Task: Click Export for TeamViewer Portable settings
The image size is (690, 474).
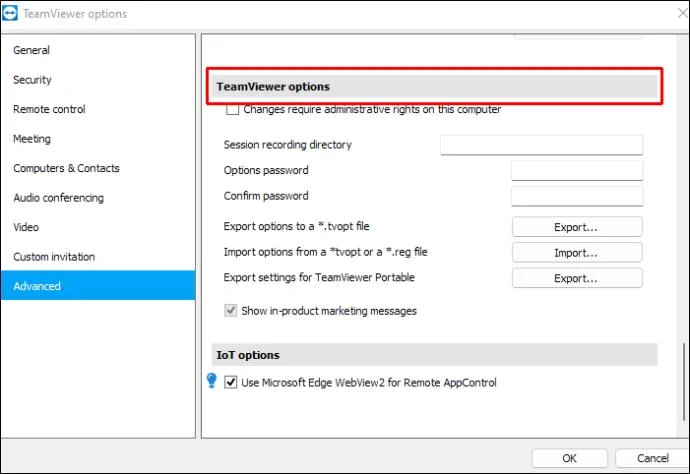Action: tap(577, 278)
